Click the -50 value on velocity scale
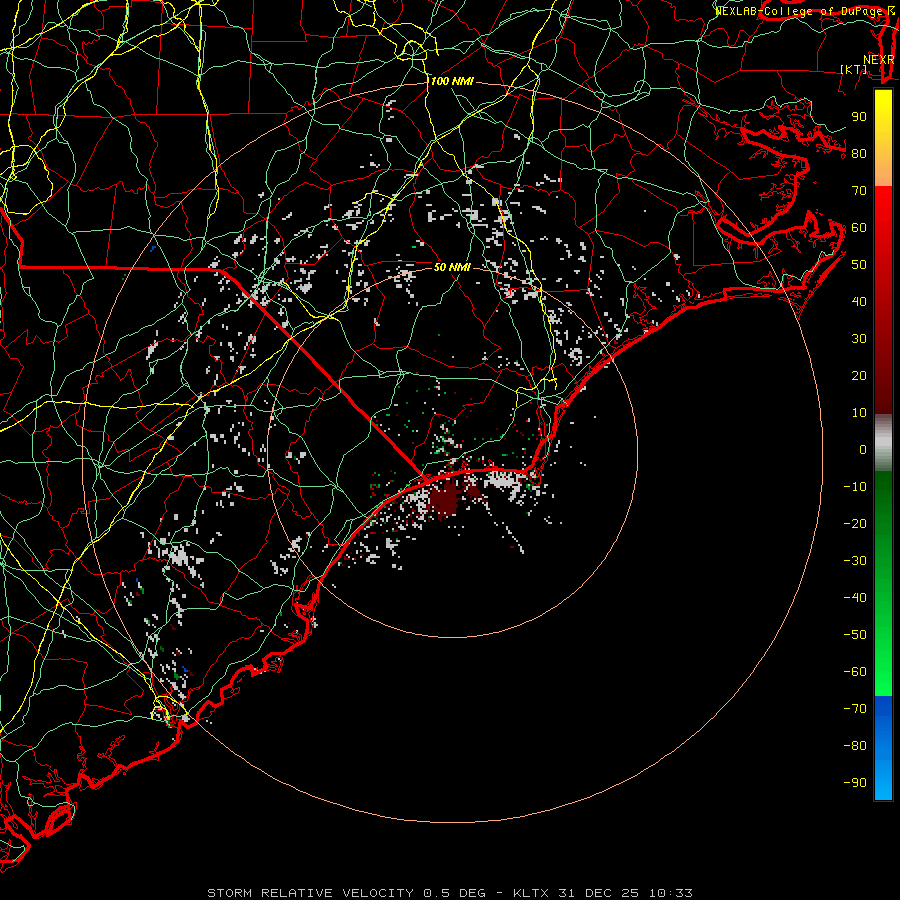The image size is (900, 900). [x=855, y=635]
